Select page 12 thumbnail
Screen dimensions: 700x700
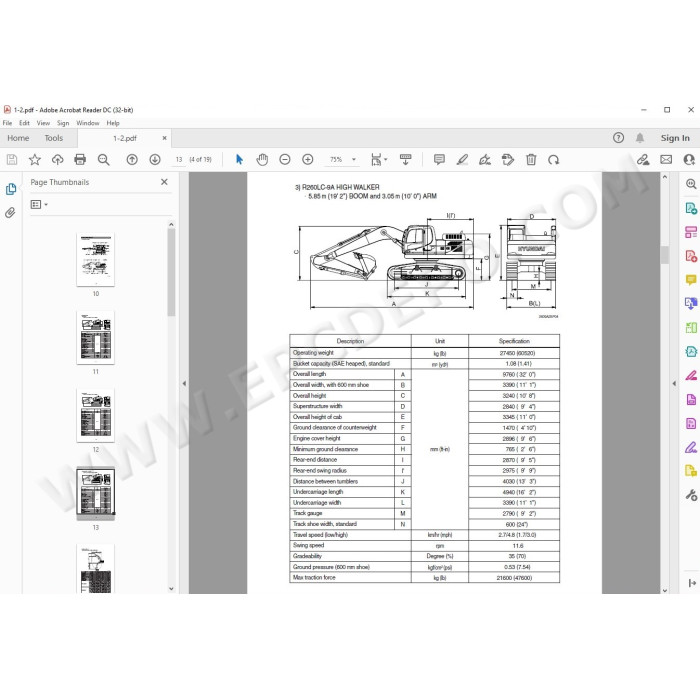click(96, 415)
